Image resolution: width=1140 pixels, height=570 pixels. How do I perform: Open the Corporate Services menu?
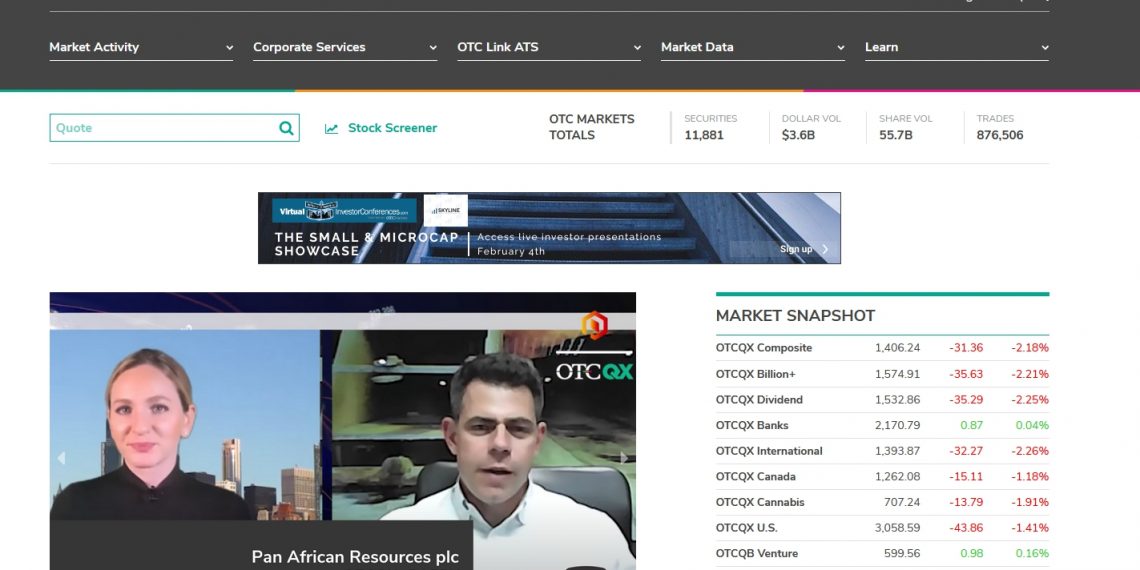coord(345,47)
